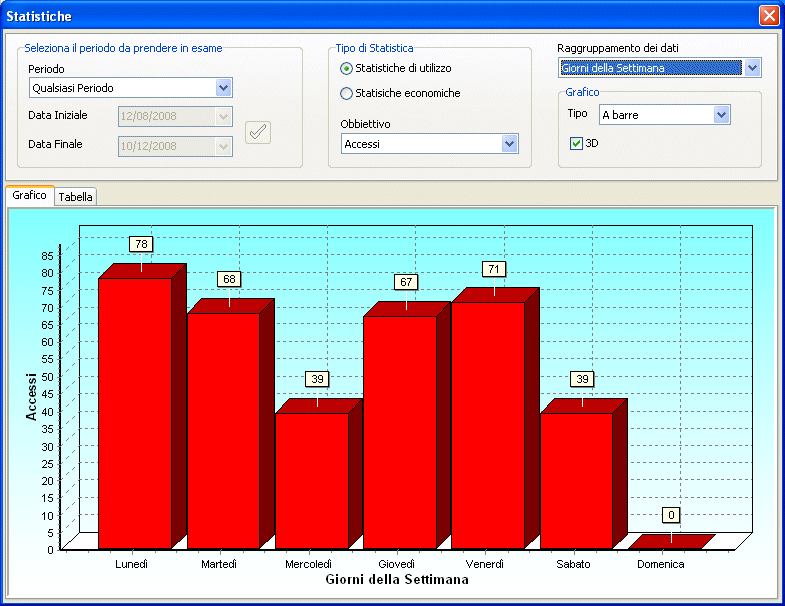Click the Giovedì bar in chart
Screen dimensions: 785x606
pos(400,432)
